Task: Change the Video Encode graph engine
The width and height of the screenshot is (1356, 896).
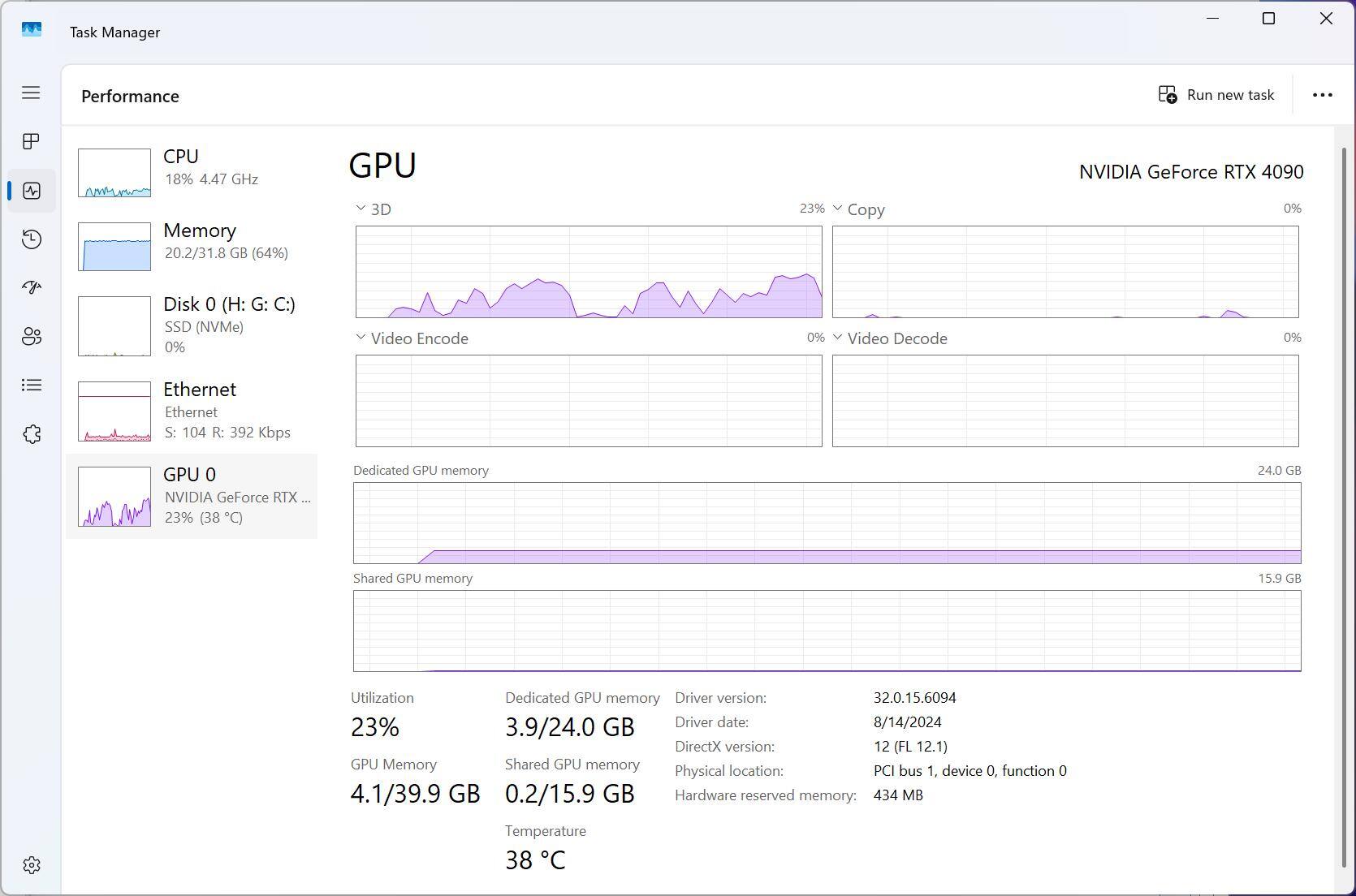Action: pos(411,338)
